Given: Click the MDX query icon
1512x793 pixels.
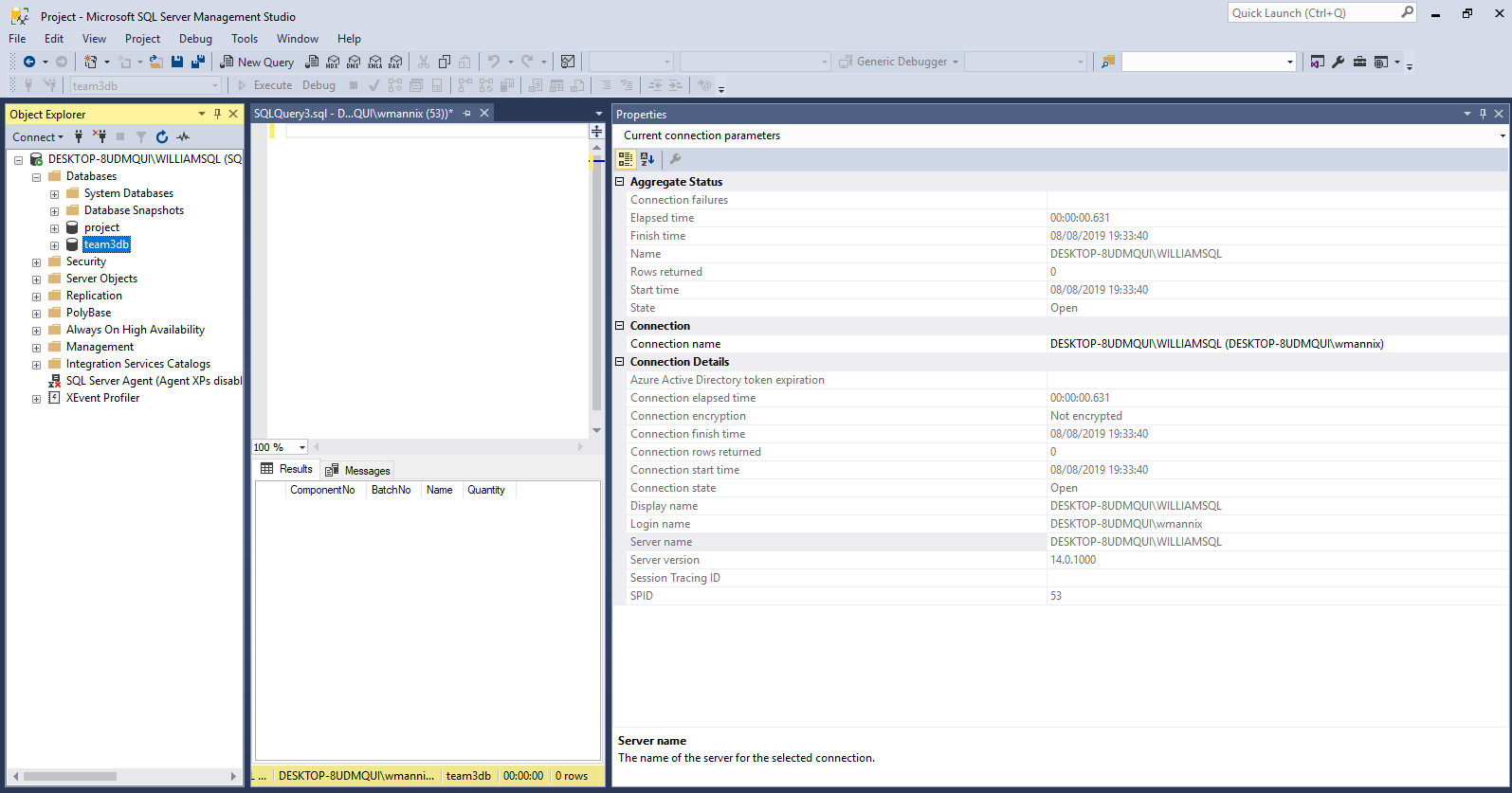Looking at the screenshot, I should click(333, 62).
